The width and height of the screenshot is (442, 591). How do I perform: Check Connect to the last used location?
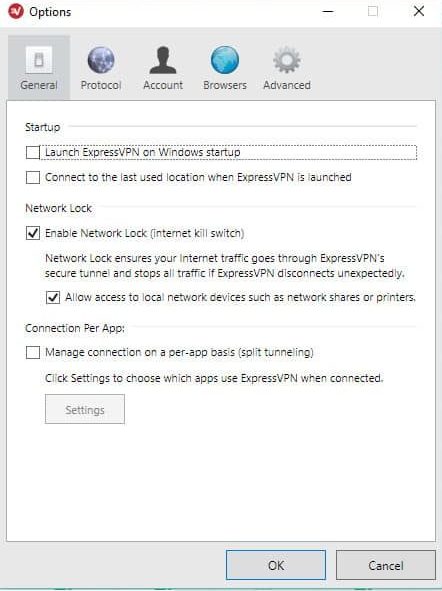coord(33,177)
